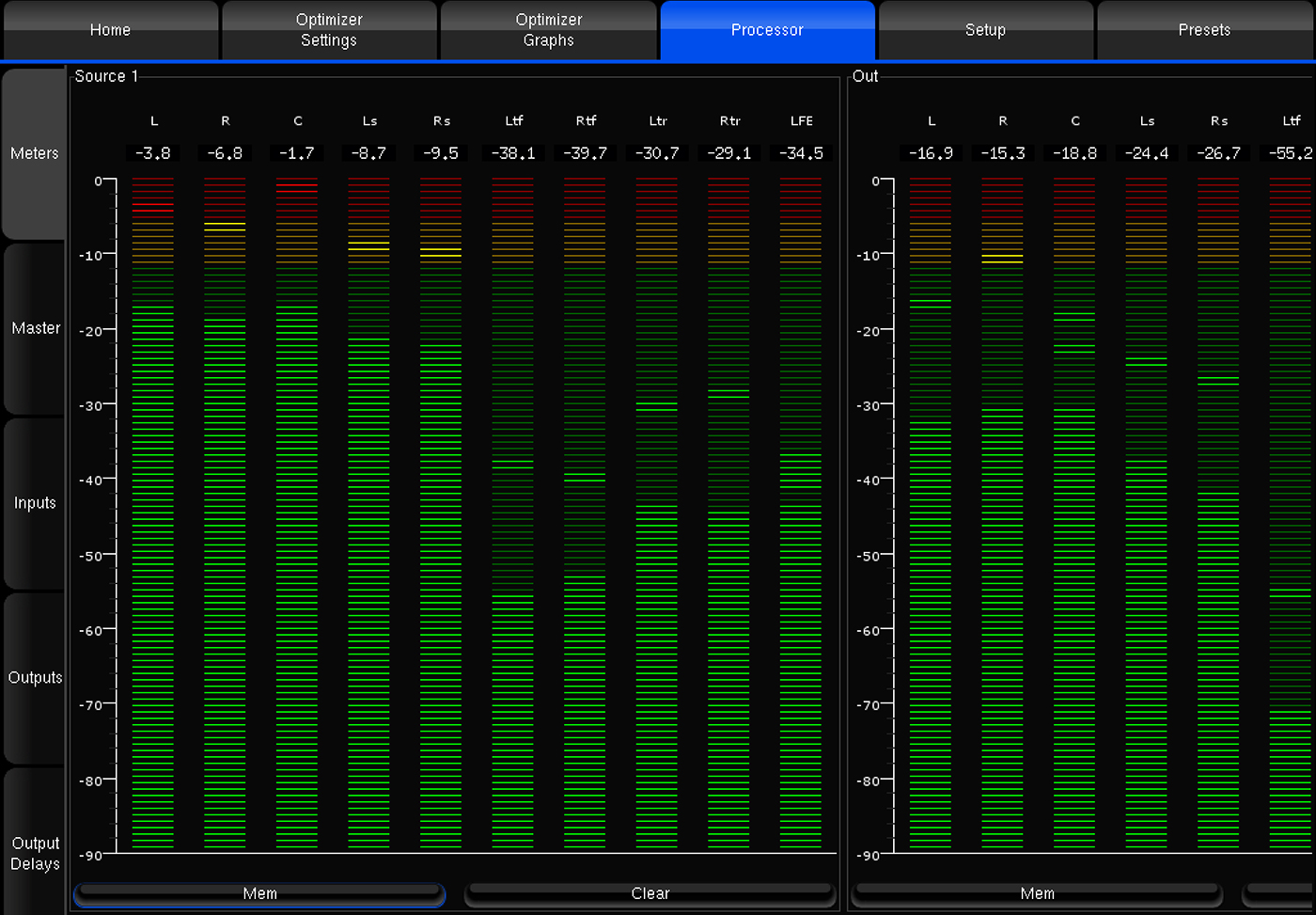Go to the Setup tab
The height and width of the screenshot is (915, 1316).
click(x=985, y=30)
